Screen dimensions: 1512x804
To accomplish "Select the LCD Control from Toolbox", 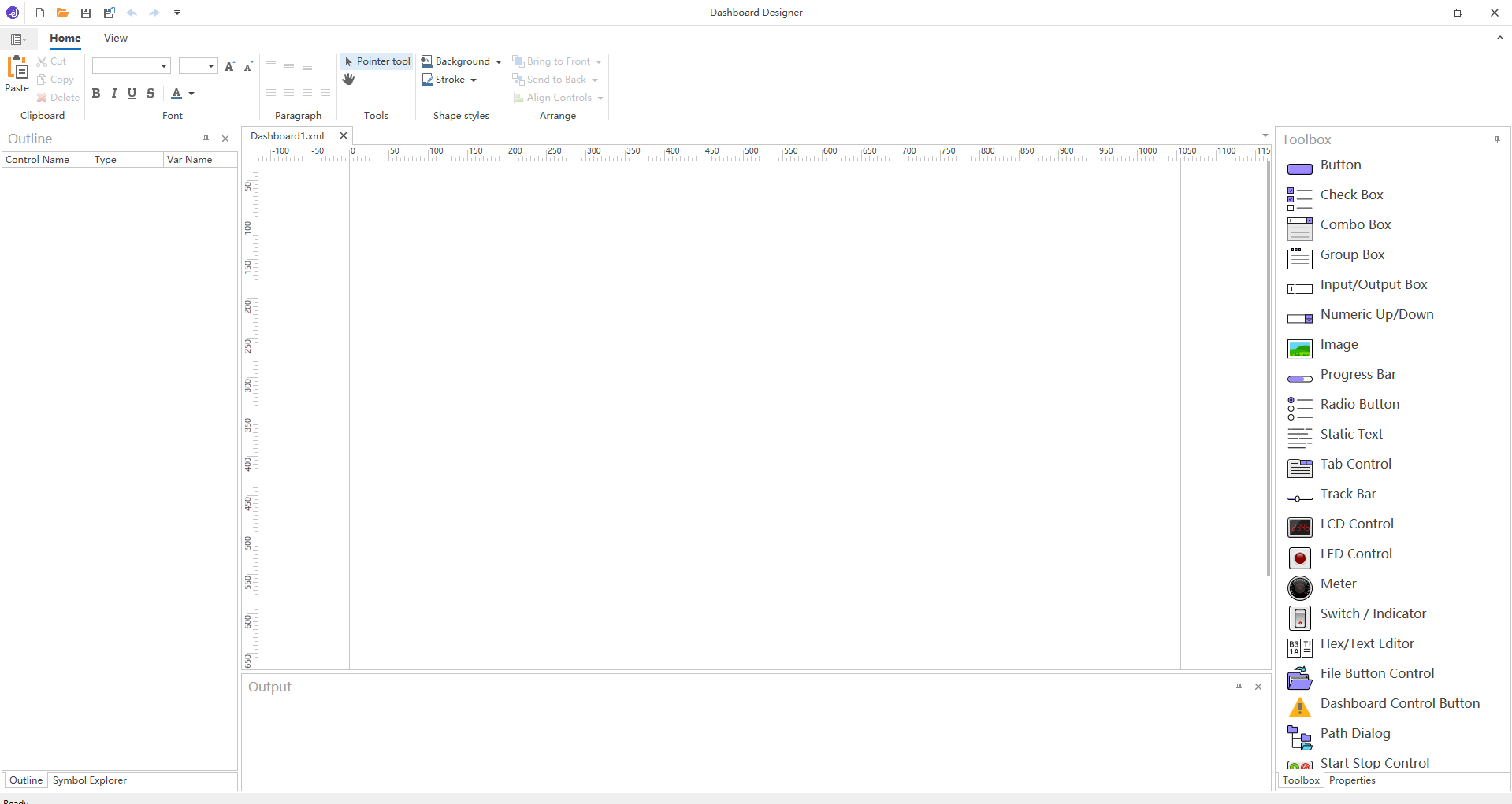I will (1356, 524).
